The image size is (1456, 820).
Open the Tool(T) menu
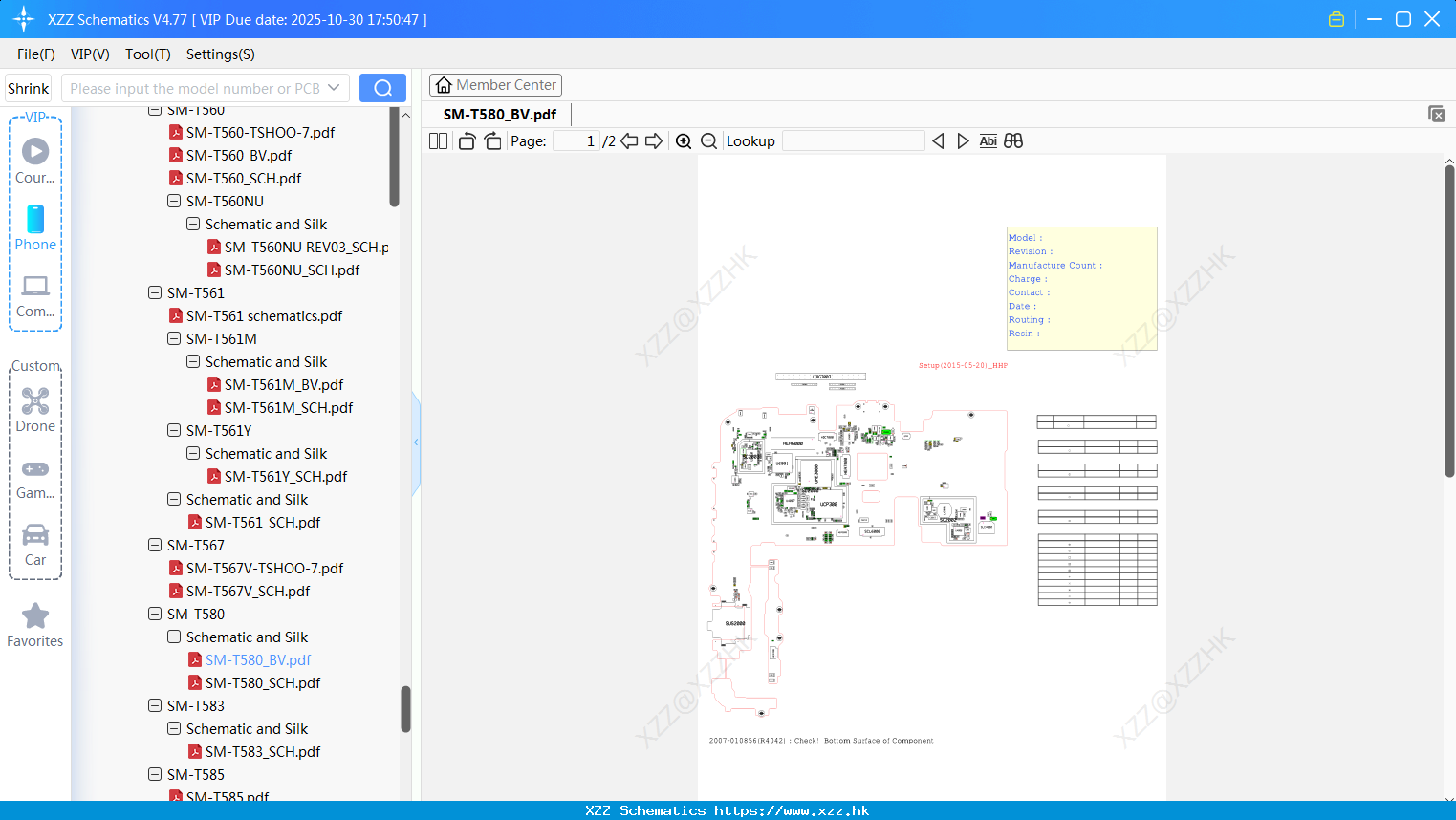[x=148, y=54]
